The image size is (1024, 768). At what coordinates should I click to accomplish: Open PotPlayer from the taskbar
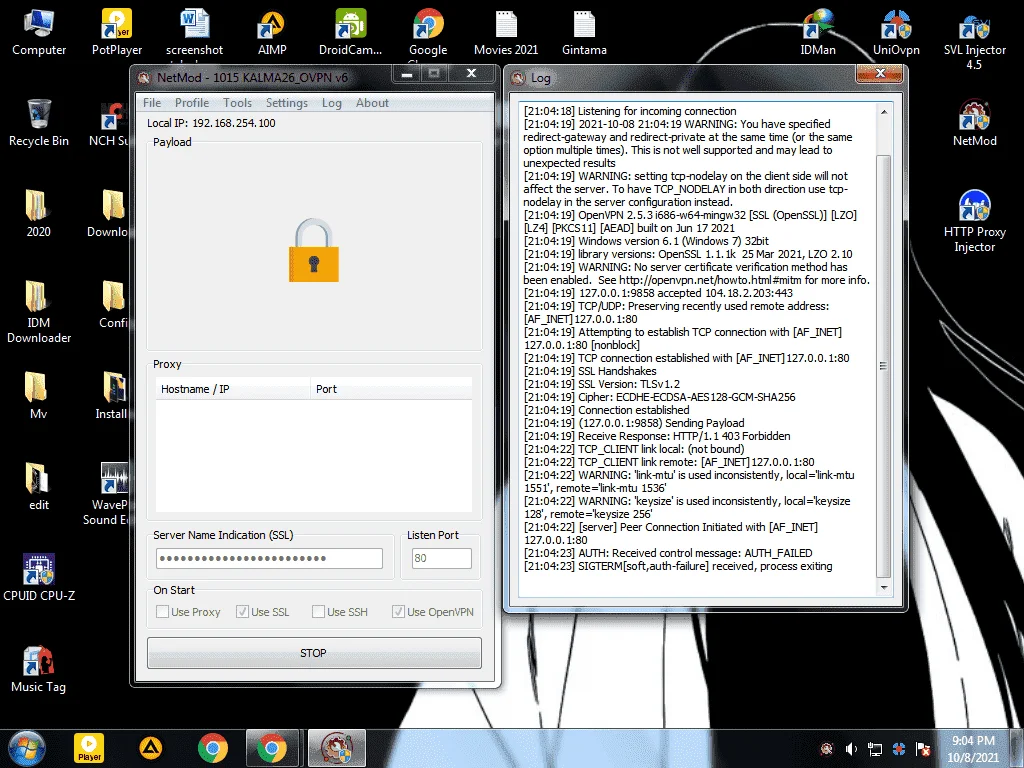click(x=89, y=748)
